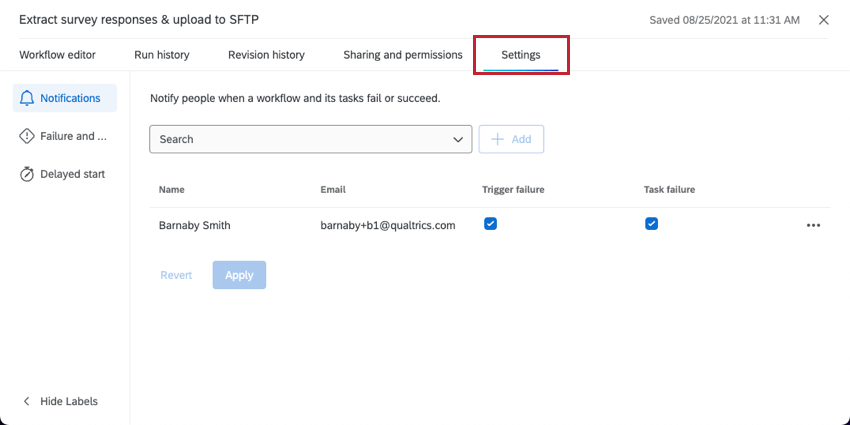Click the Revert button
The width and height of the screenshot is (850, 425).
coord(176,275)
